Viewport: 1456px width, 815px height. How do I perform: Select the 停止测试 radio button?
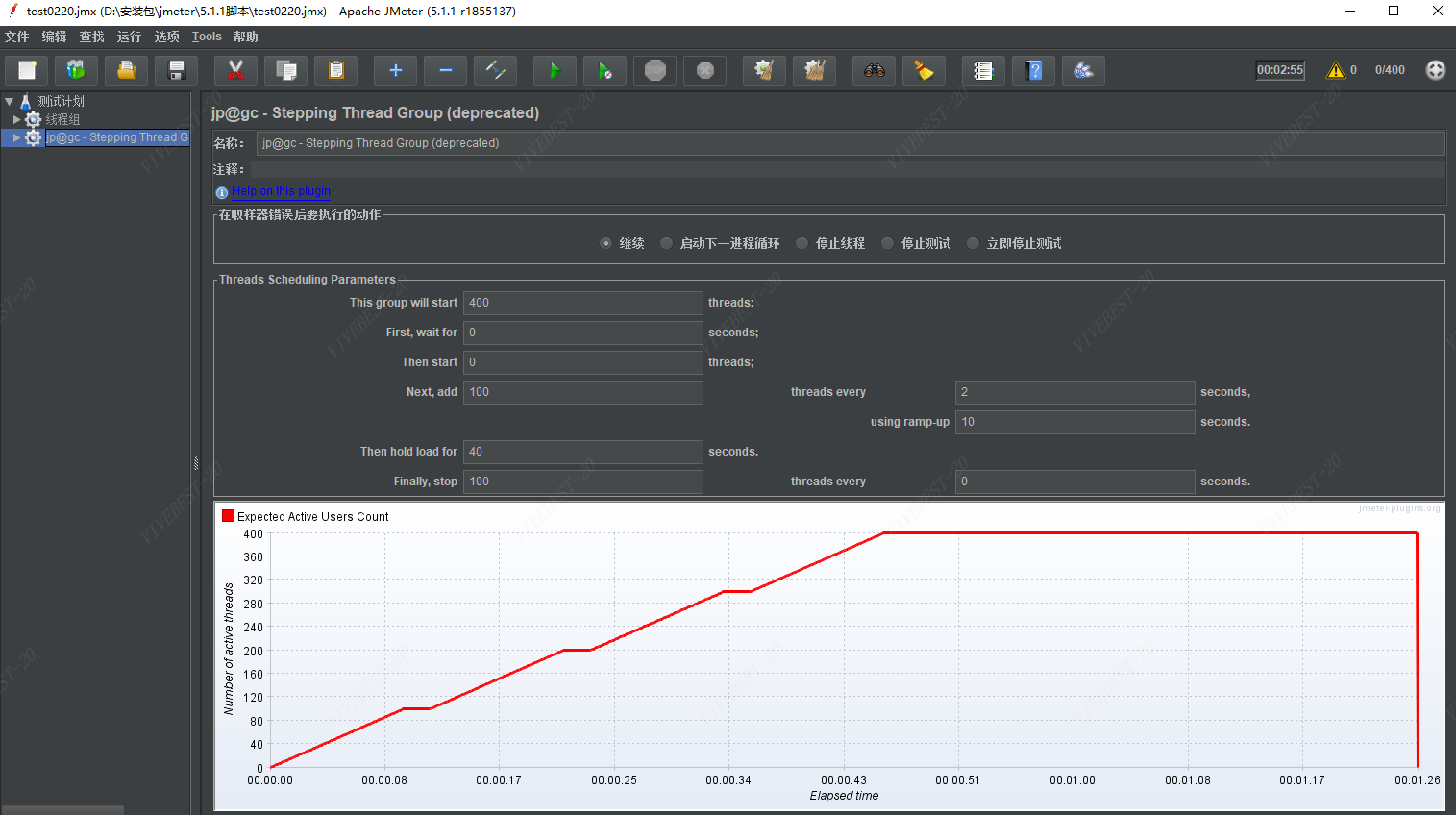[x=887, y=243]
